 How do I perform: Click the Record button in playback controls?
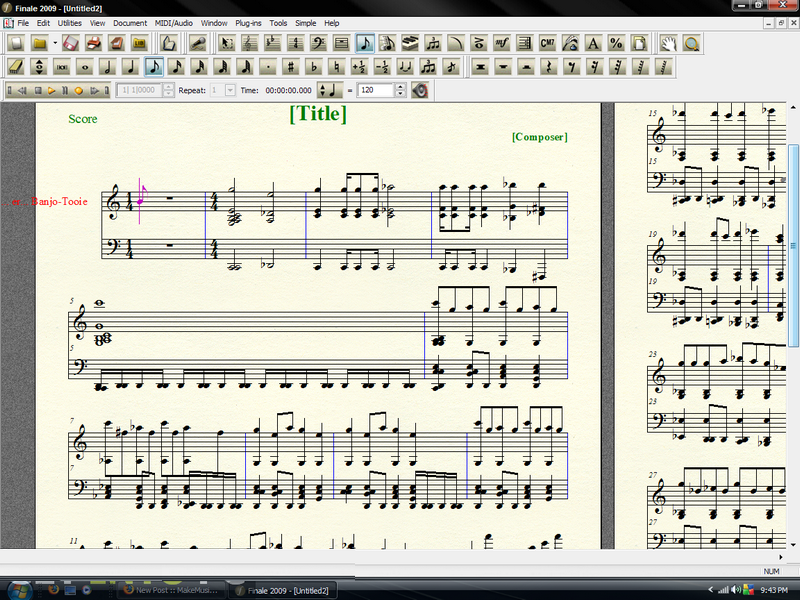point(79,90)
